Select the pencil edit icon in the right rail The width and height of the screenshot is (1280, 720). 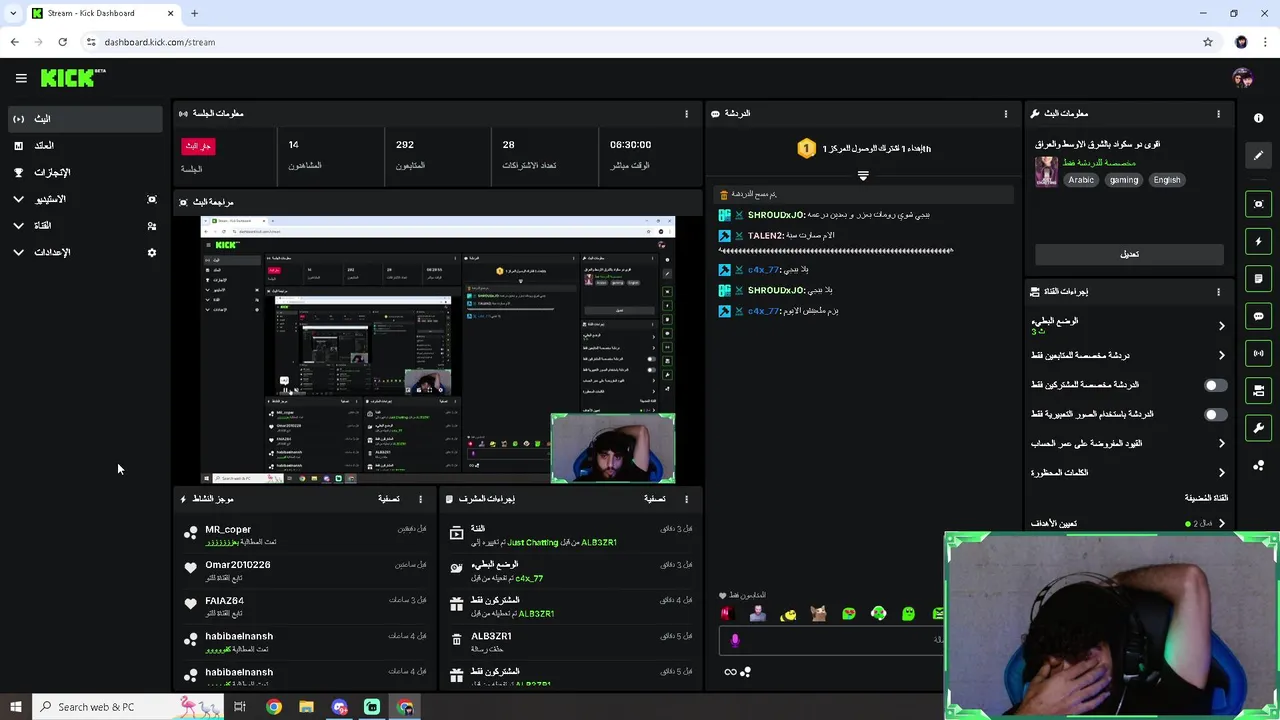(1258, 155)
